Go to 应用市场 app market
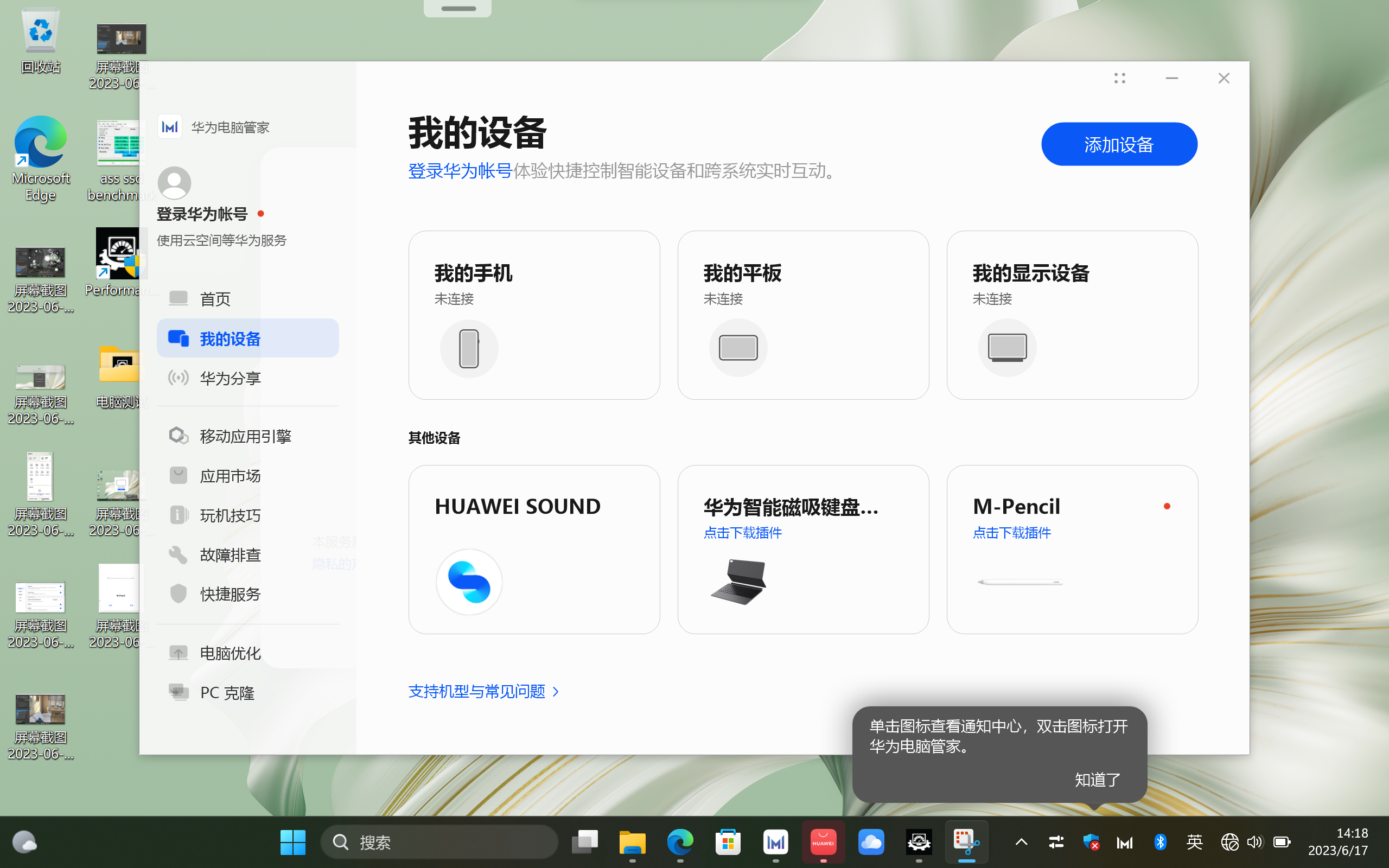This screenshot has height=868, width=1389. (247, 476)
